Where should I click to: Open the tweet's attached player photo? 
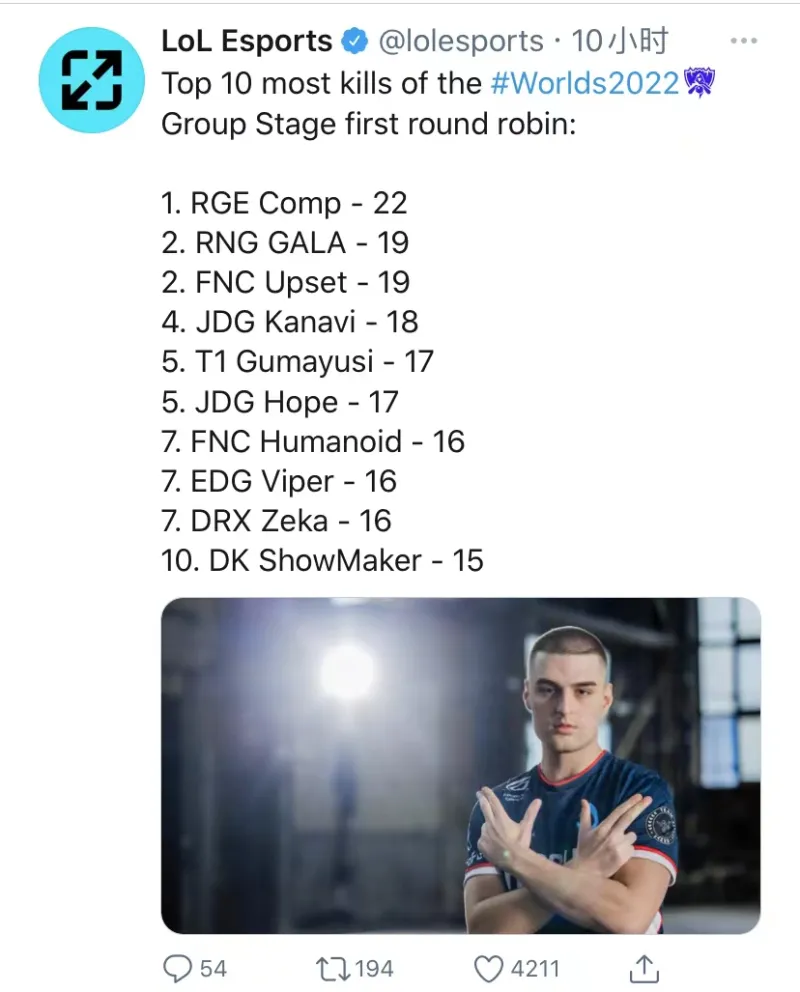(x=460, y=765)
